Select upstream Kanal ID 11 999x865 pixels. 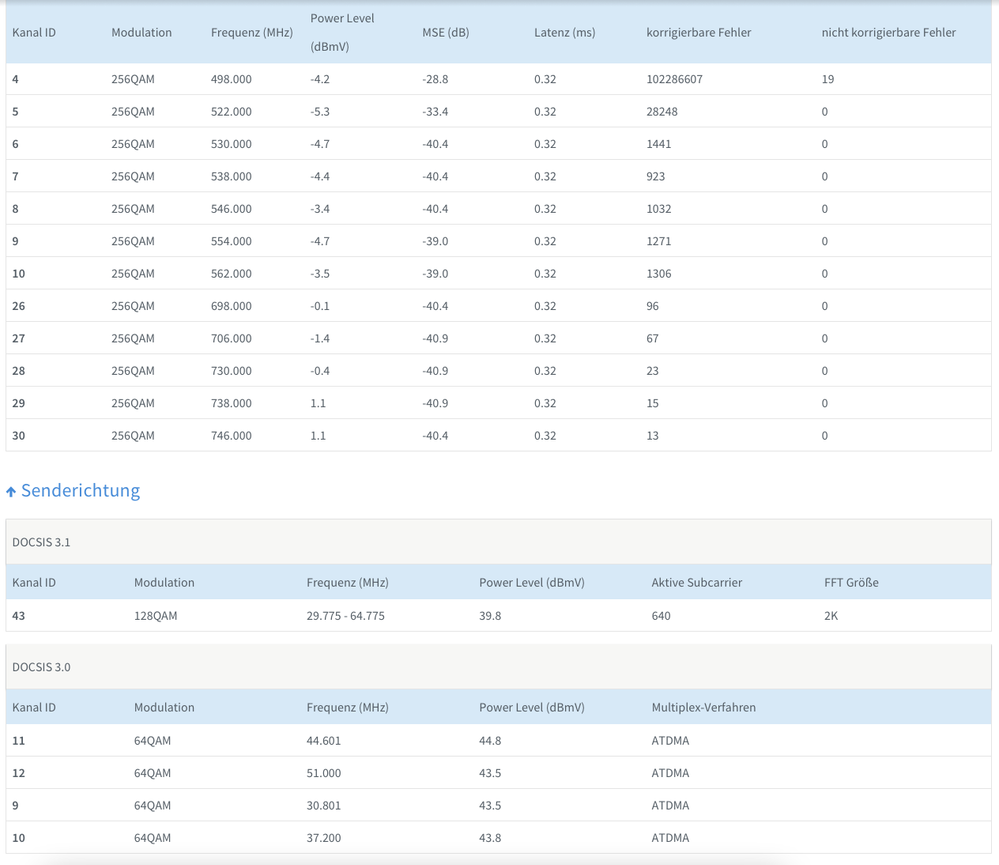tap(18, 741)
